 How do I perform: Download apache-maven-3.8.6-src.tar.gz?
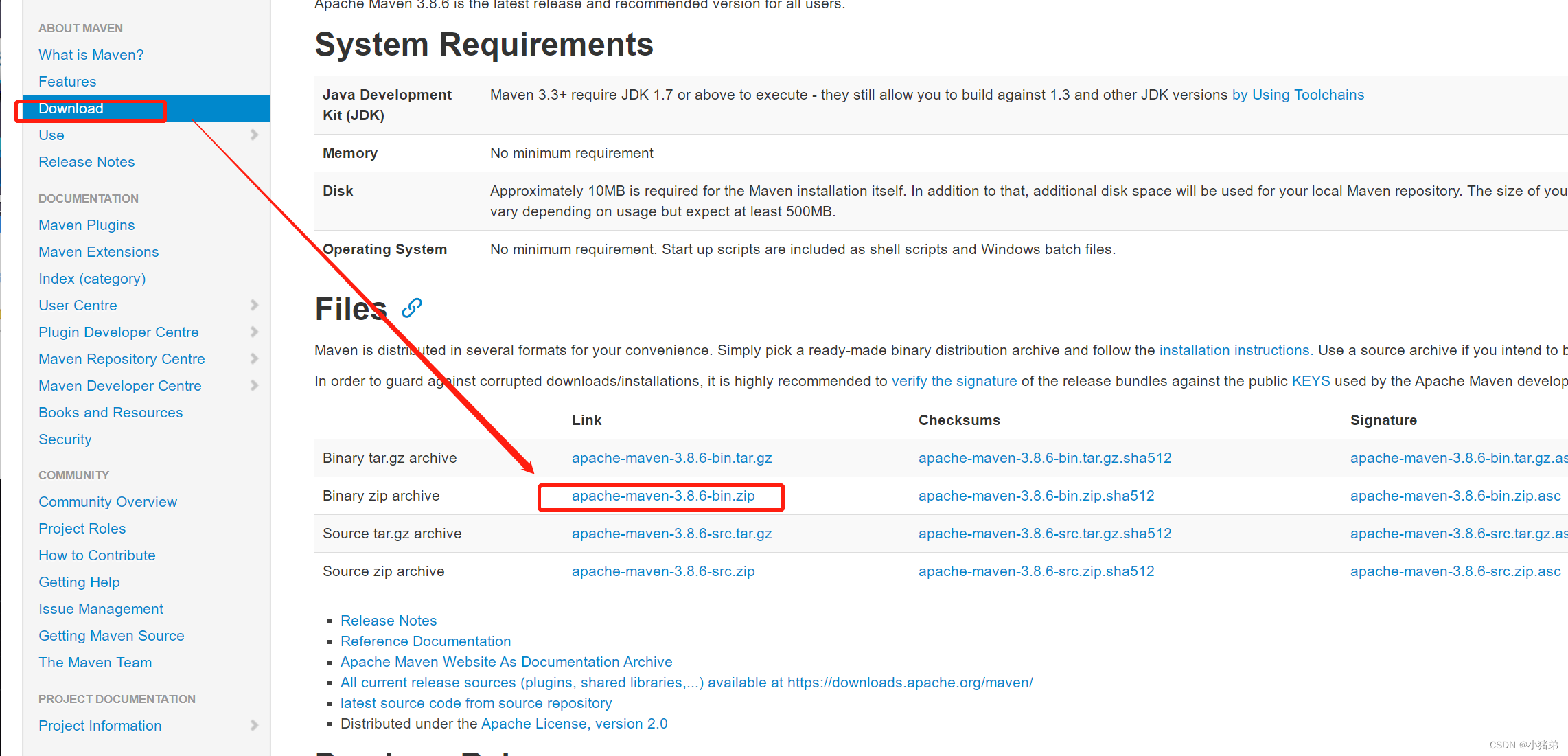[x=672, y=534]
